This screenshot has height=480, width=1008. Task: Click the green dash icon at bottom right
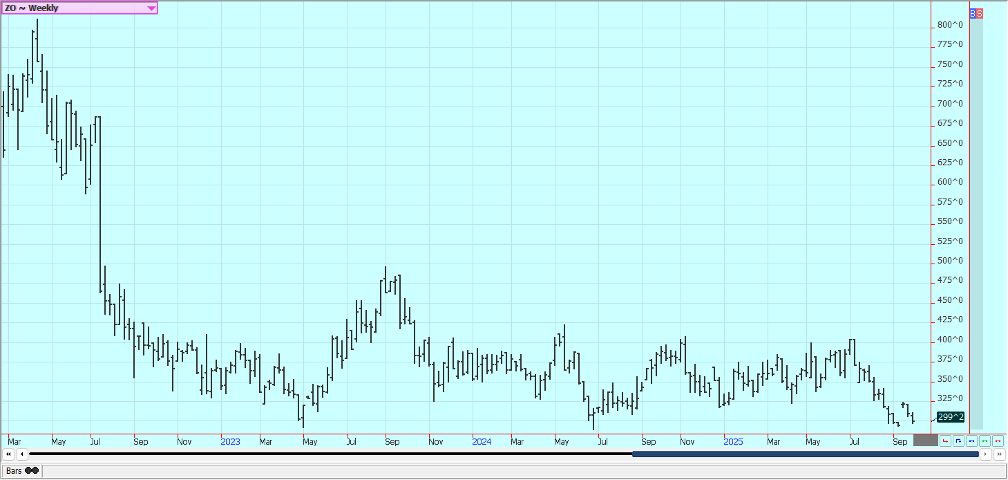point(984,440)
